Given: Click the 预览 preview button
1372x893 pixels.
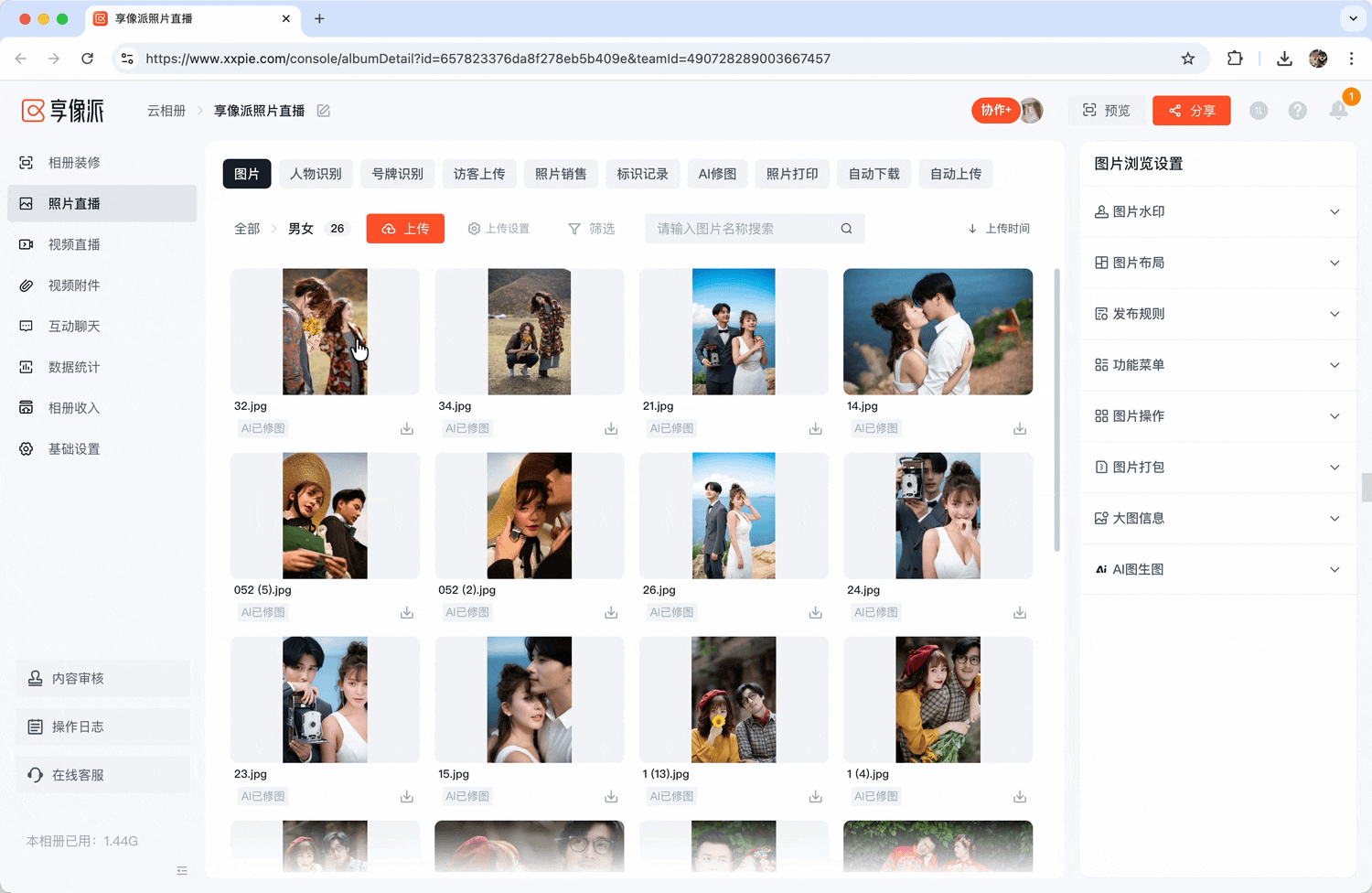Looking at the screenshot, I should pos(1107,111).
